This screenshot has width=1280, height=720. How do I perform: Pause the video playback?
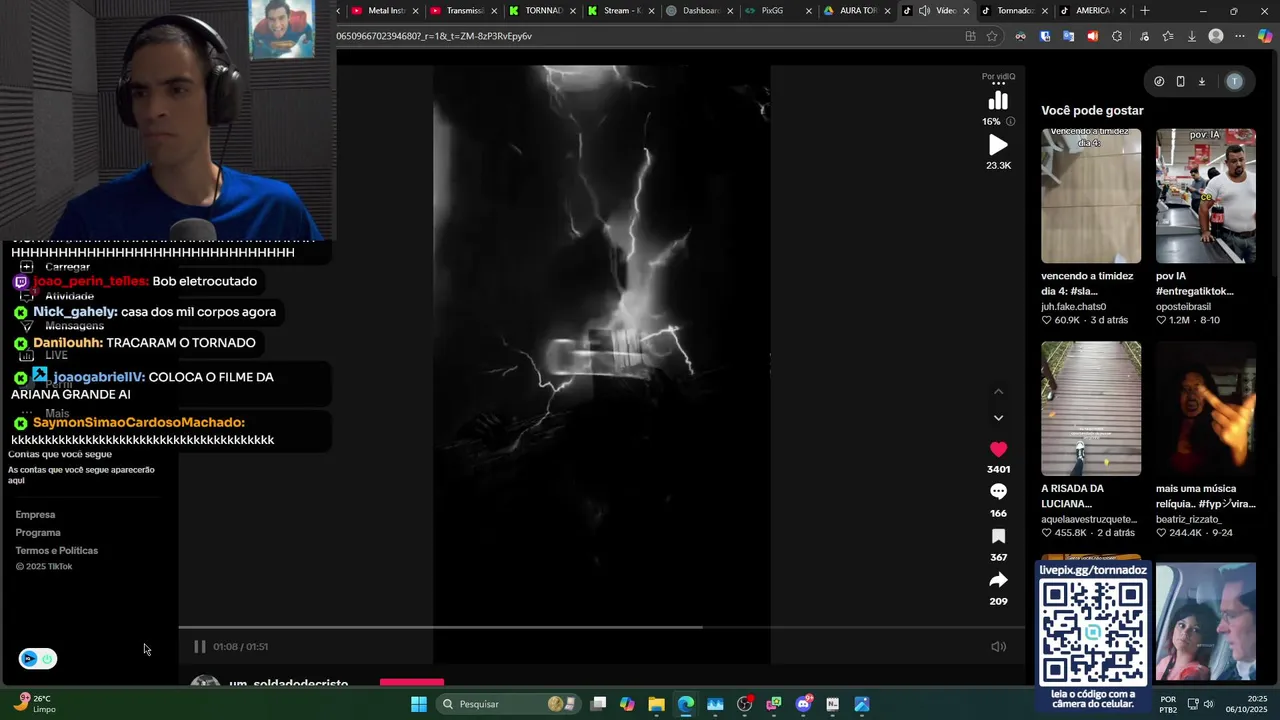[199, 647]
